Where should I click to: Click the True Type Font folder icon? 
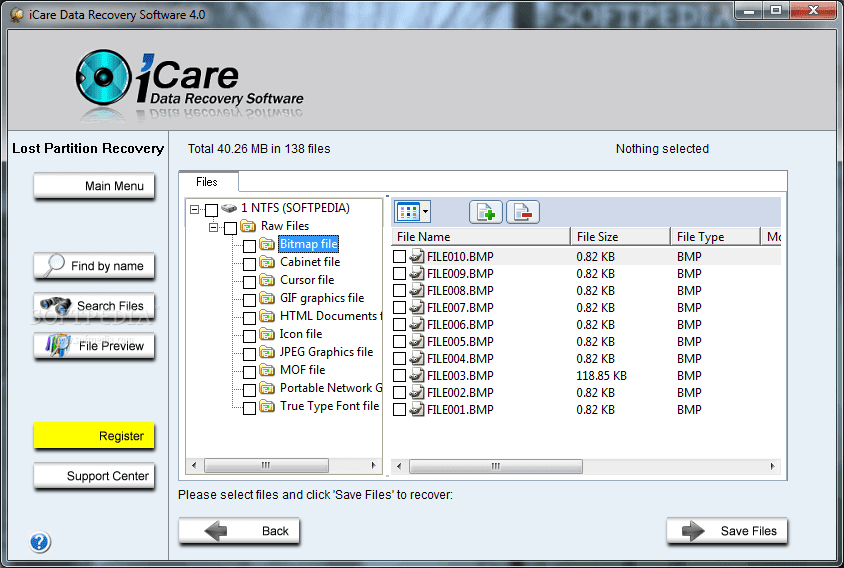267,406
